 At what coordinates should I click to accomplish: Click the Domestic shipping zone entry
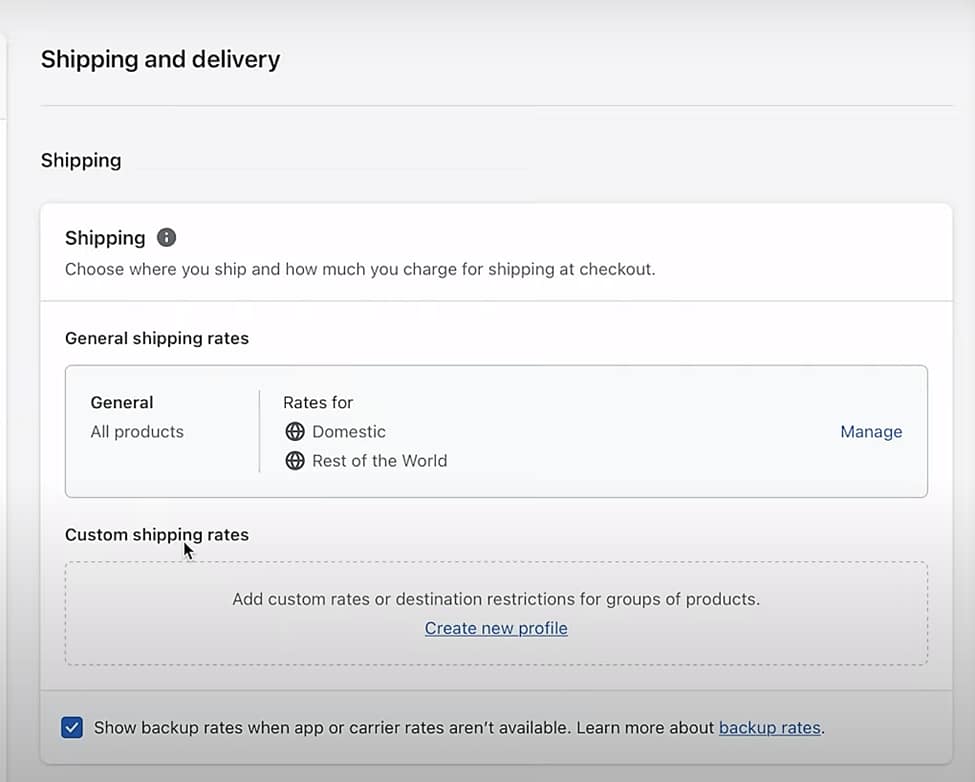[348, 431]
